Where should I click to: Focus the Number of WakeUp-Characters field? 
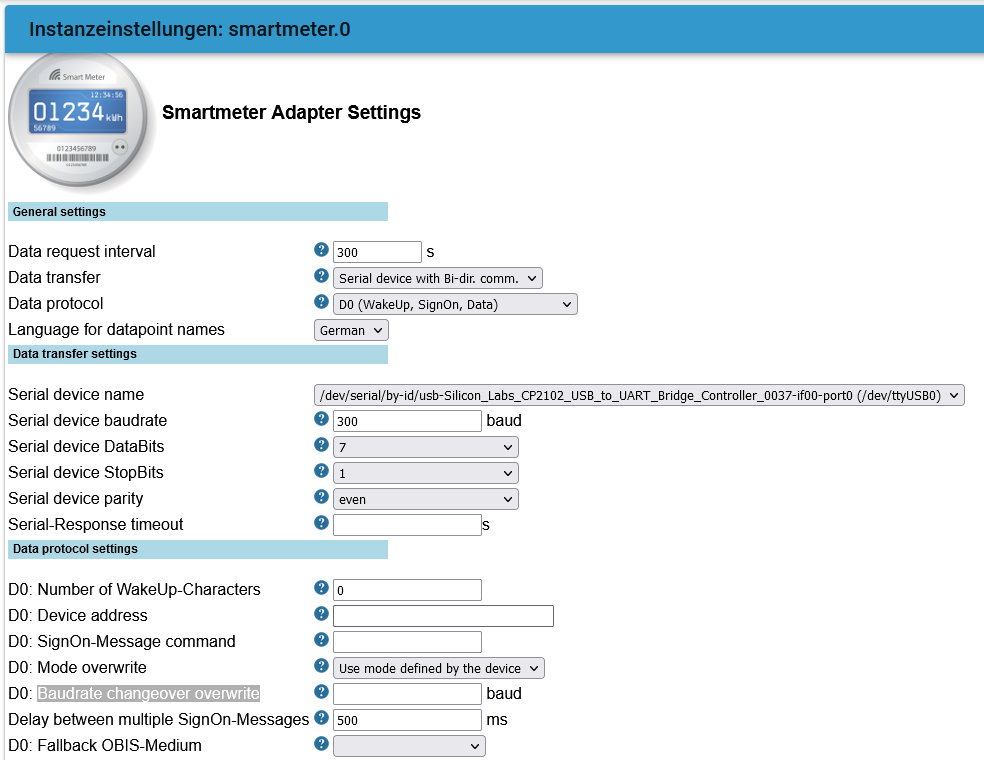[x=407, y=590]
